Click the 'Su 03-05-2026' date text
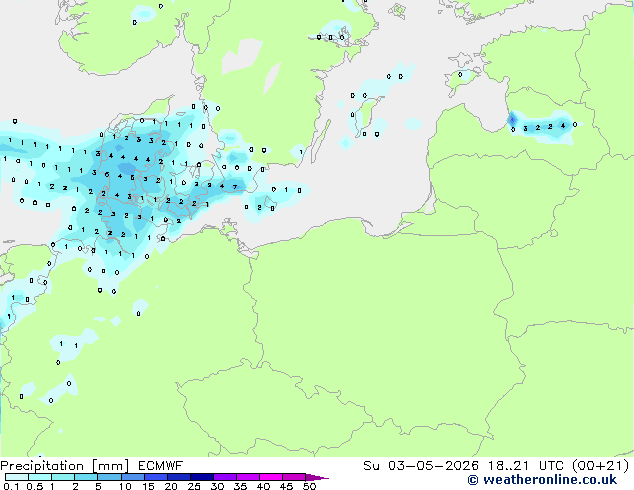634x490 pixels. coord(421,466)
